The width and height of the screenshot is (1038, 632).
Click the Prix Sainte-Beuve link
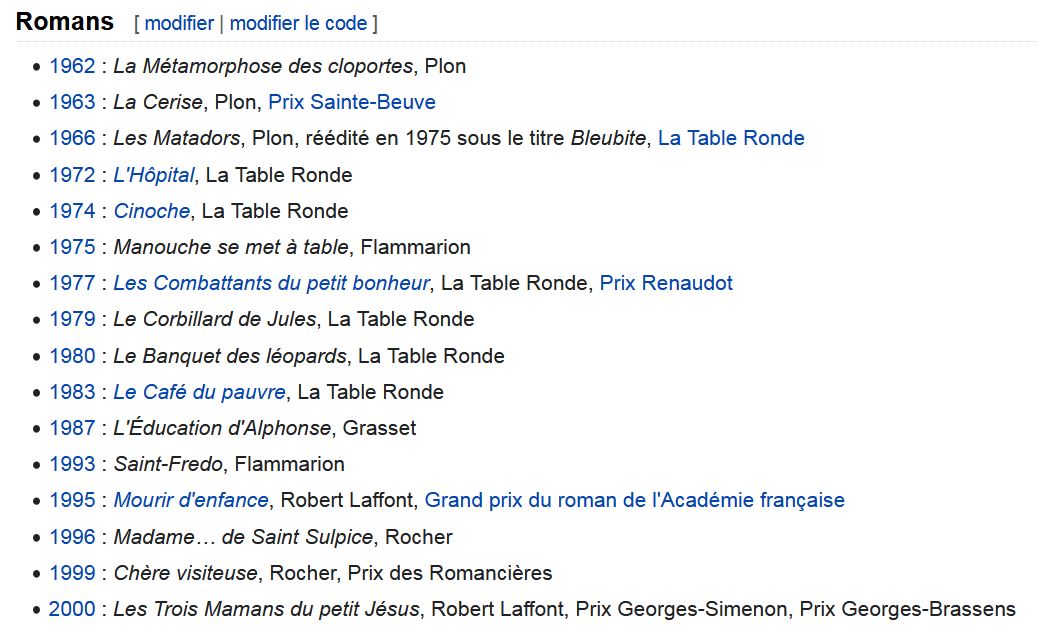[351, 102]
